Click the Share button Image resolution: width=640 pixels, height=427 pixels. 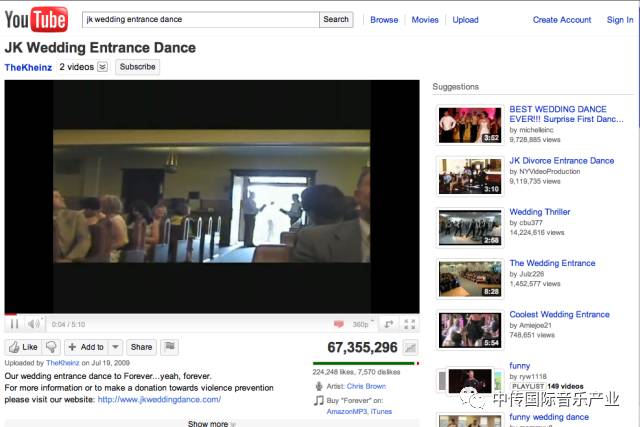pyautogui.click(x=141, y=347)
